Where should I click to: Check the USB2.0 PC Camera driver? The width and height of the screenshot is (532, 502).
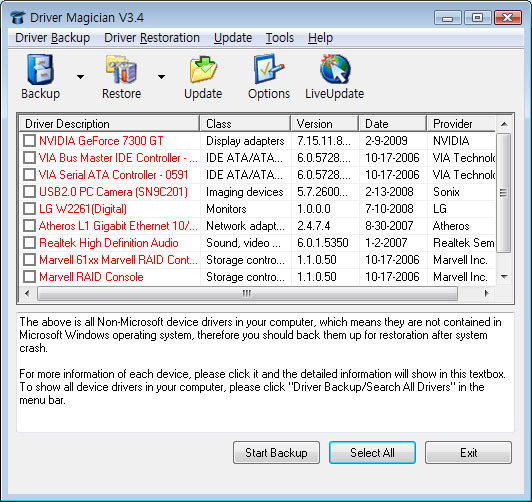point(30,192)
